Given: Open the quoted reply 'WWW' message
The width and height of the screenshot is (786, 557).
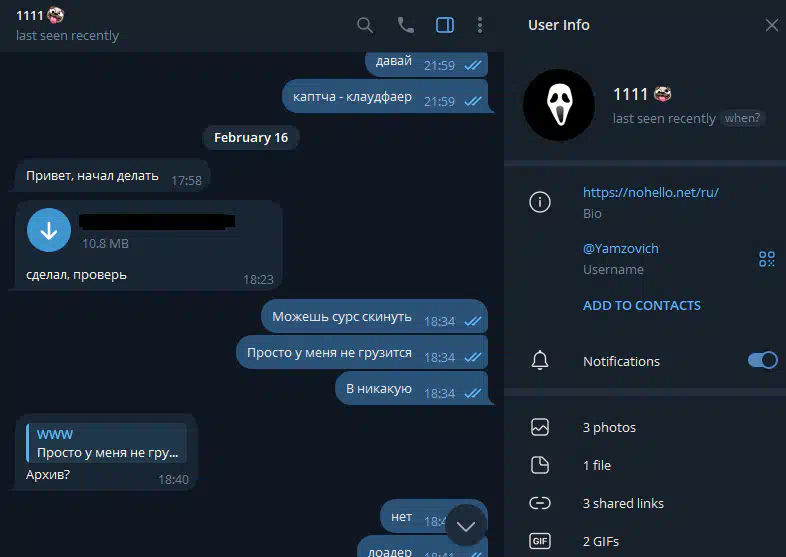Looking at the screenshot, I should coord(106,443).
